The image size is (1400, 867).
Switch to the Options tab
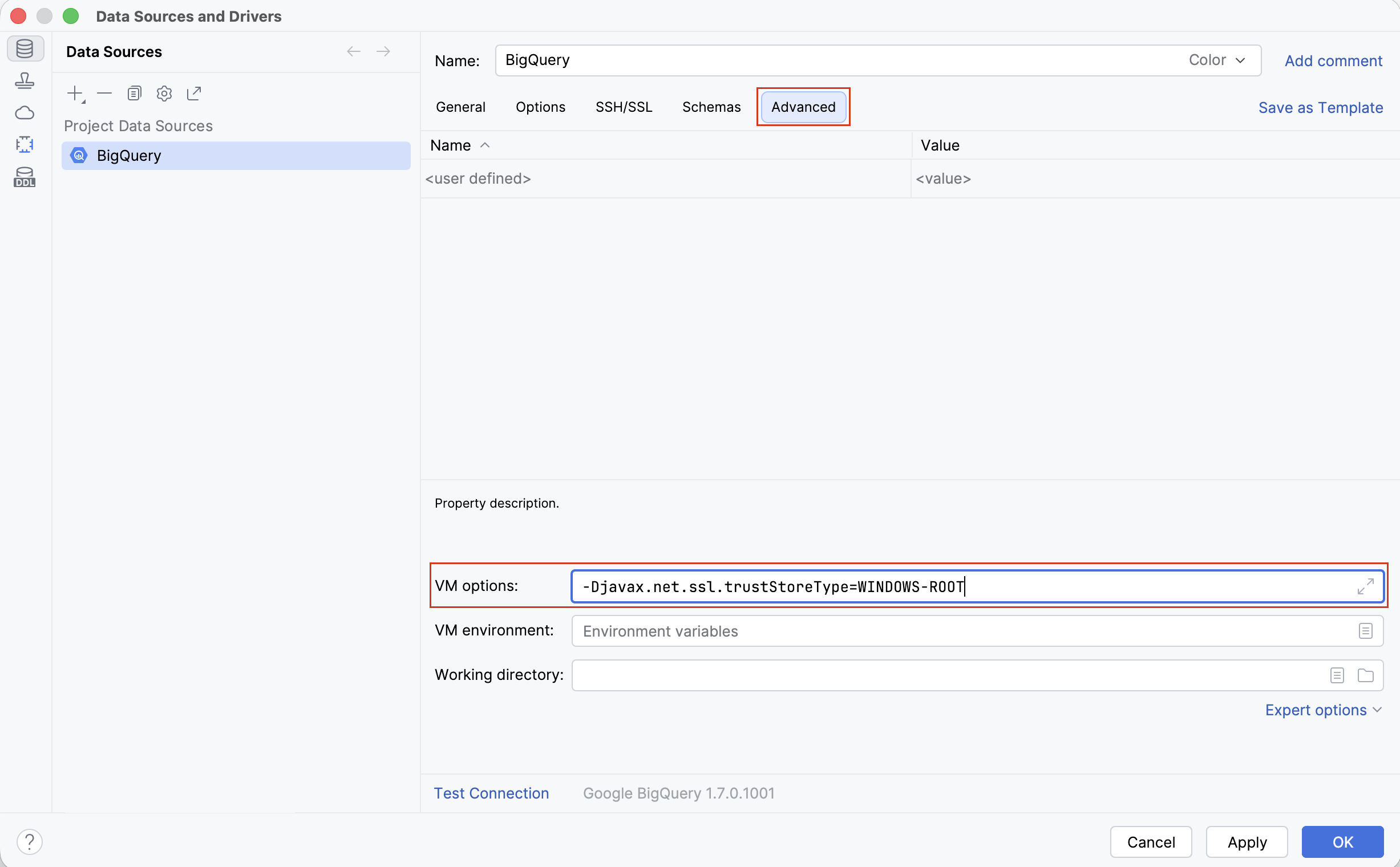pos(540,107)
